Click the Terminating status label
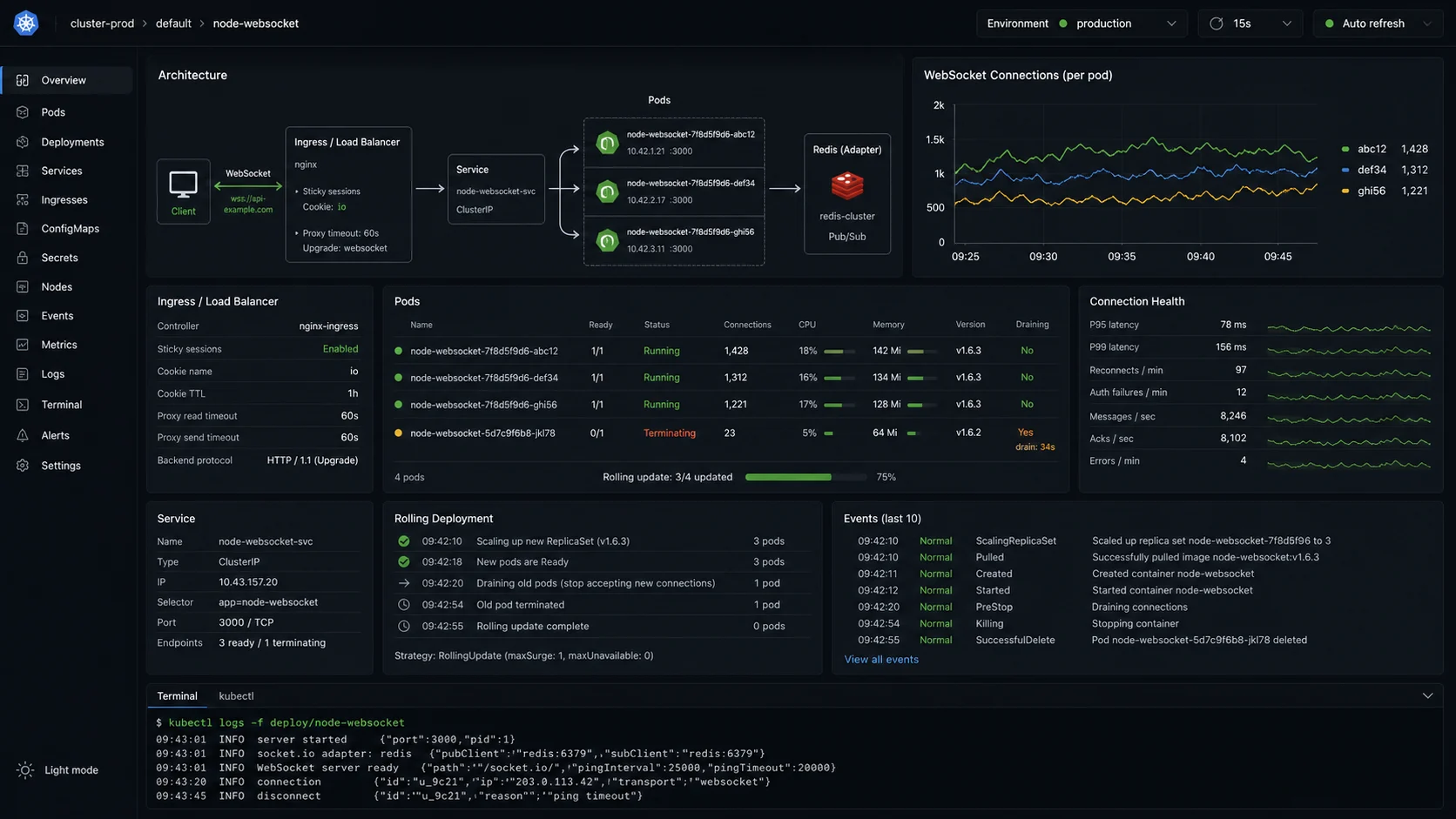The width and height of the screenshot is (1456, 819). pyautogui.click(x=670, y=433)
